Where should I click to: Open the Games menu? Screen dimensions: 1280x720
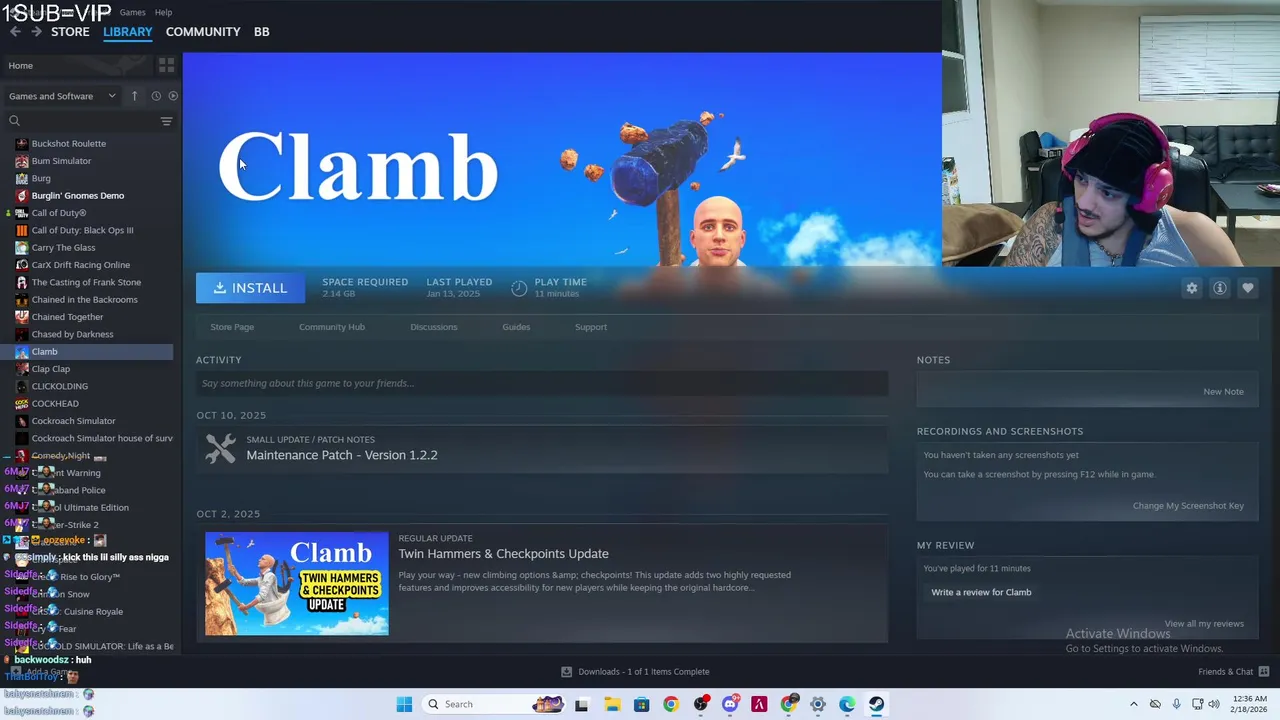[x=132, y=12]
